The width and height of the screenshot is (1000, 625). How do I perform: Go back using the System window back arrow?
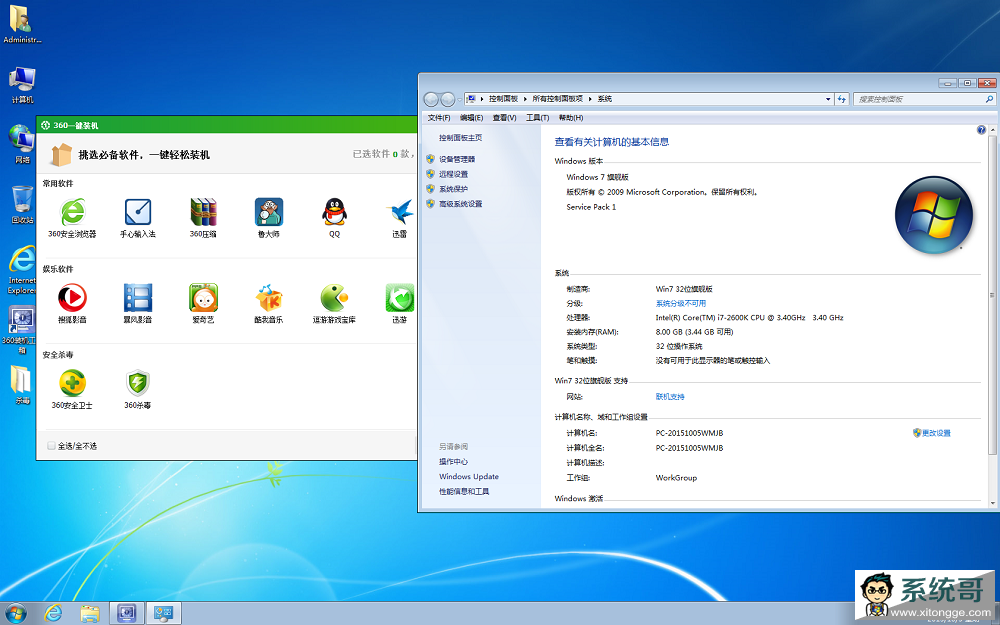pos(431,99)
